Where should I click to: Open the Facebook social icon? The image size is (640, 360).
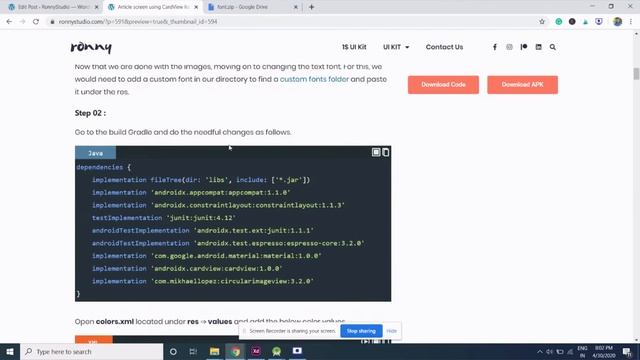(495, 47)
